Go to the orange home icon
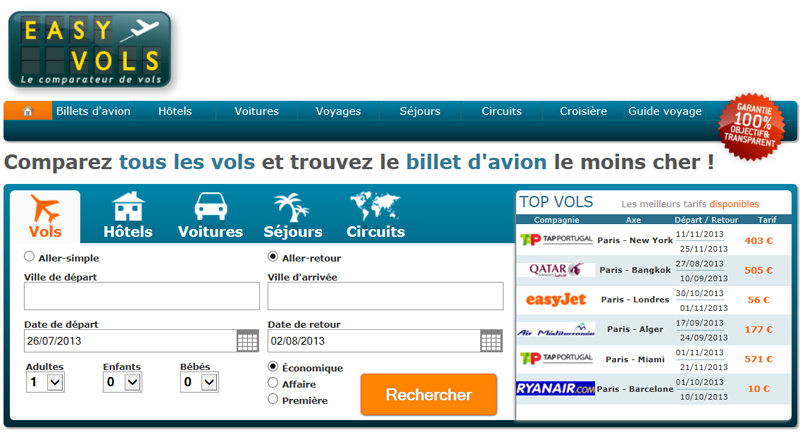 [x=28, y=111]
